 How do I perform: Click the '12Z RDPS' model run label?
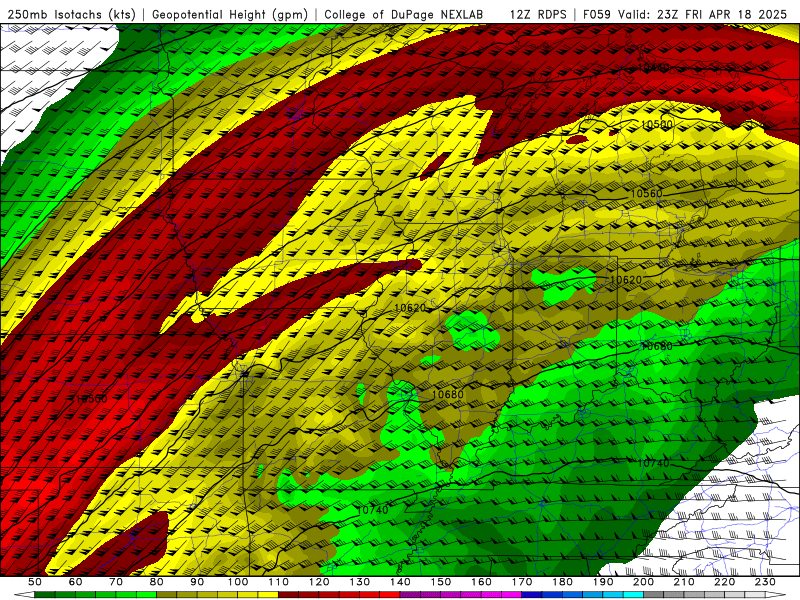pos(538,14)
